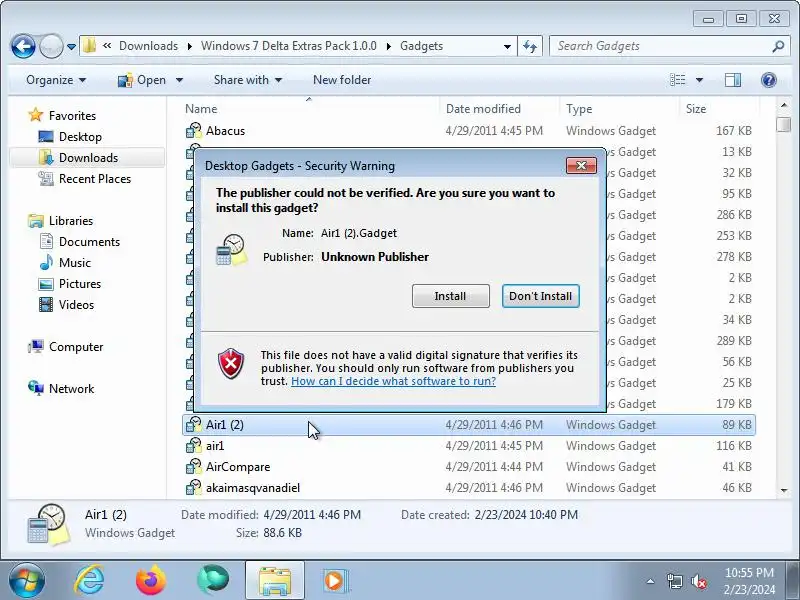The width and height of the screenshot is (800, 600).
Task: Close the Desktop Gadgets security warning dialog
Action: coord(581,165)
